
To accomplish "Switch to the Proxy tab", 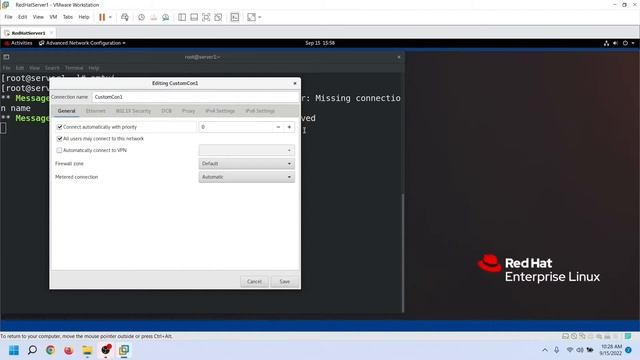I will [188, 111].
